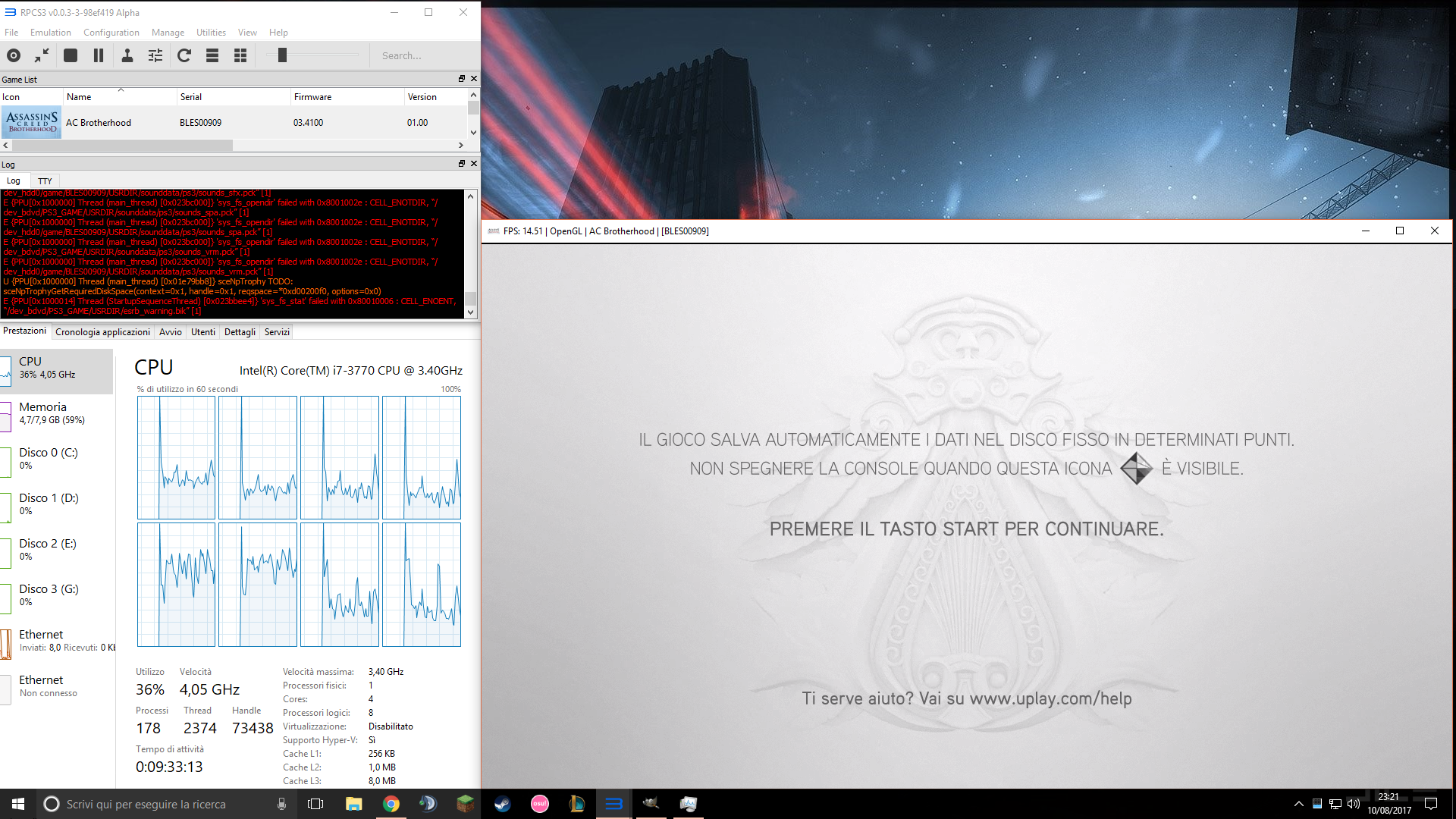Open Google Chrome from the taskbar
Screen dimensions: 1456x819
(x=391, y=804)
